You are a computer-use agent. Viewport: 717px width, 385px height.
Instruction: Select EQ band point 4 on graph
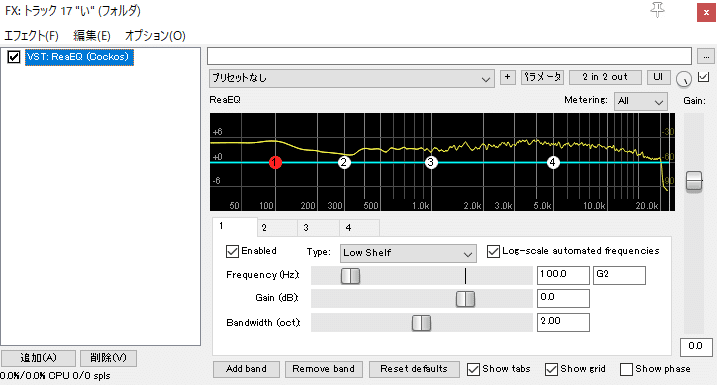point(553,162)
